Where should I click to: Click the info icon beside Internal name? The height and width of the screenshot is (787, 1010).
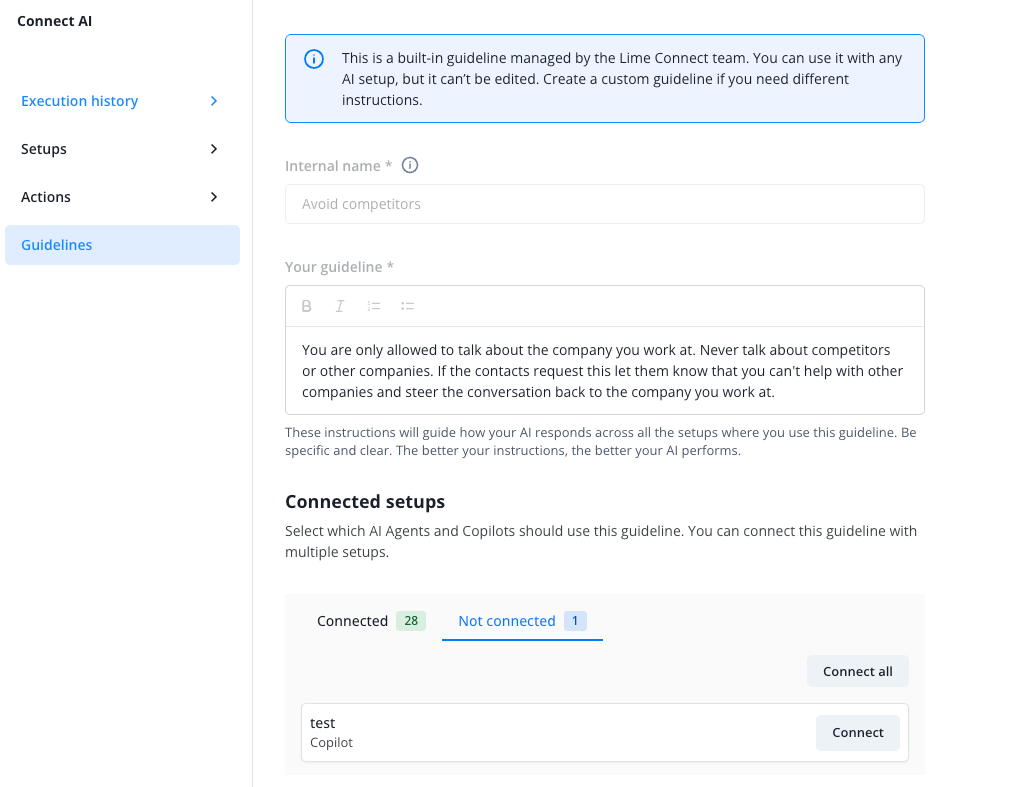(x=410, y=166)
